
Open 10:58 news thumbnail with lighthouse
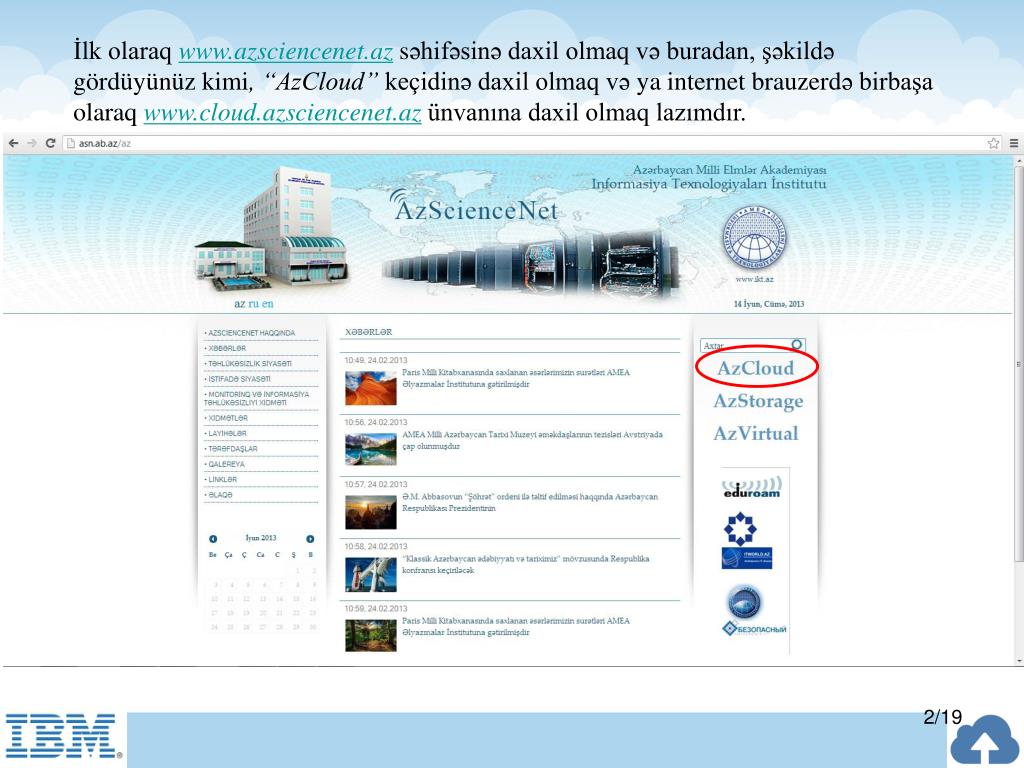pyautogui.click(x=370, y=574)
